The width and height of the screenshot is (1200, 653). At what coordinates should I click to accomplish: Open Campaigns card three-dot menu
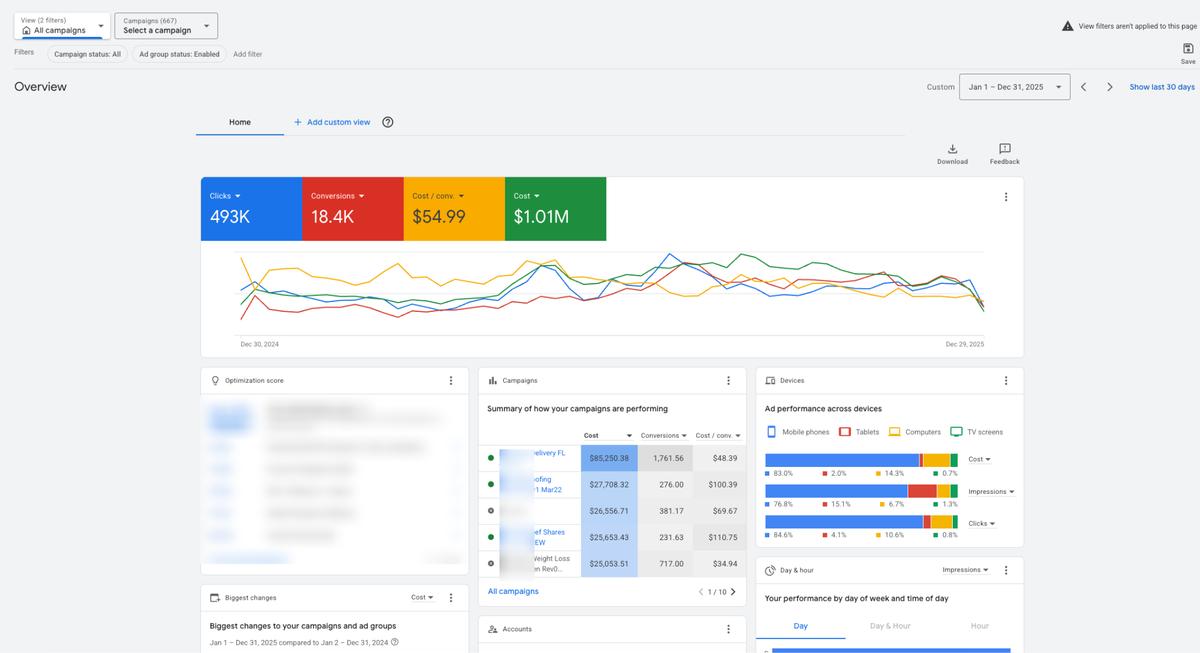[x=728, y=381]
